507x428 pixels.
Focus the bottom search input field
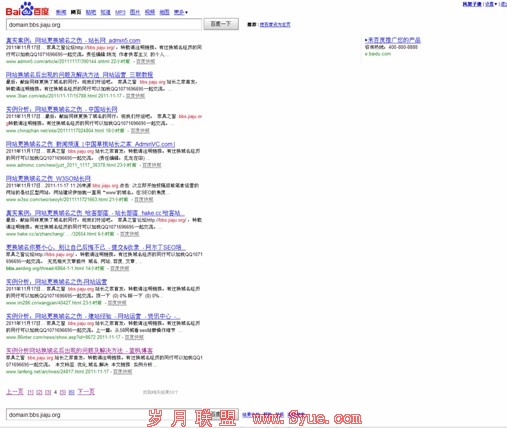(x=107, y=415)
